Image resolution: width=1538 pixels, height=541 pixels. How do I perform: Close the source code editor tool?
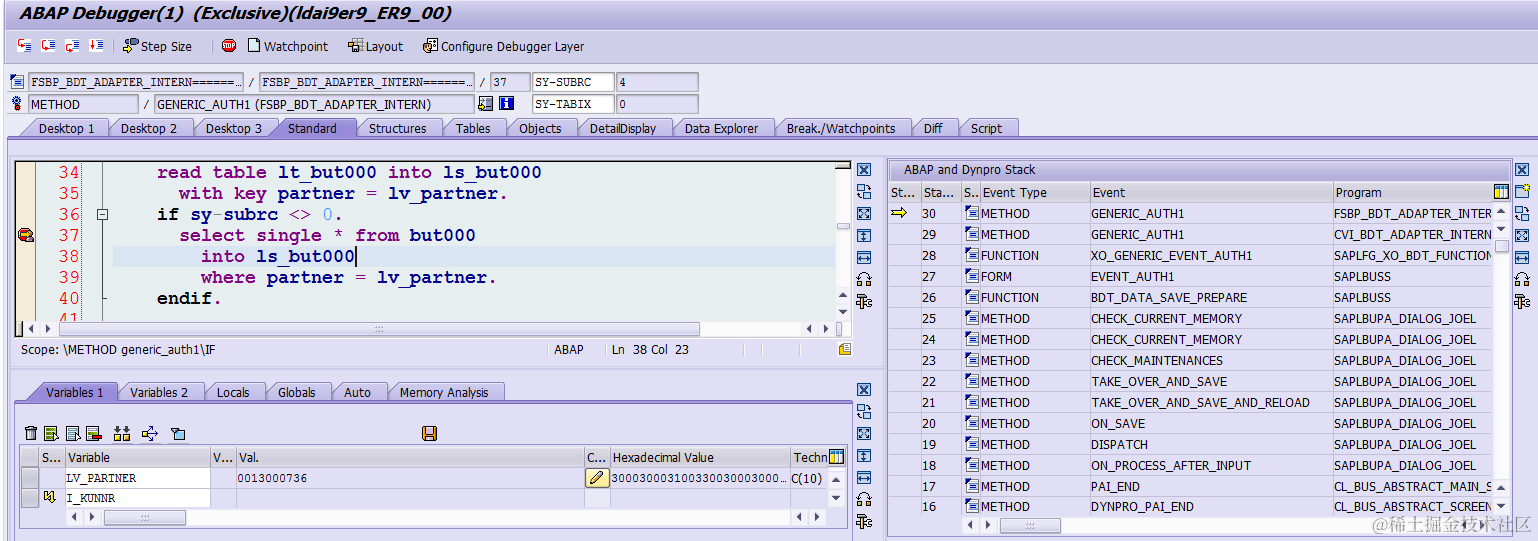864,170
